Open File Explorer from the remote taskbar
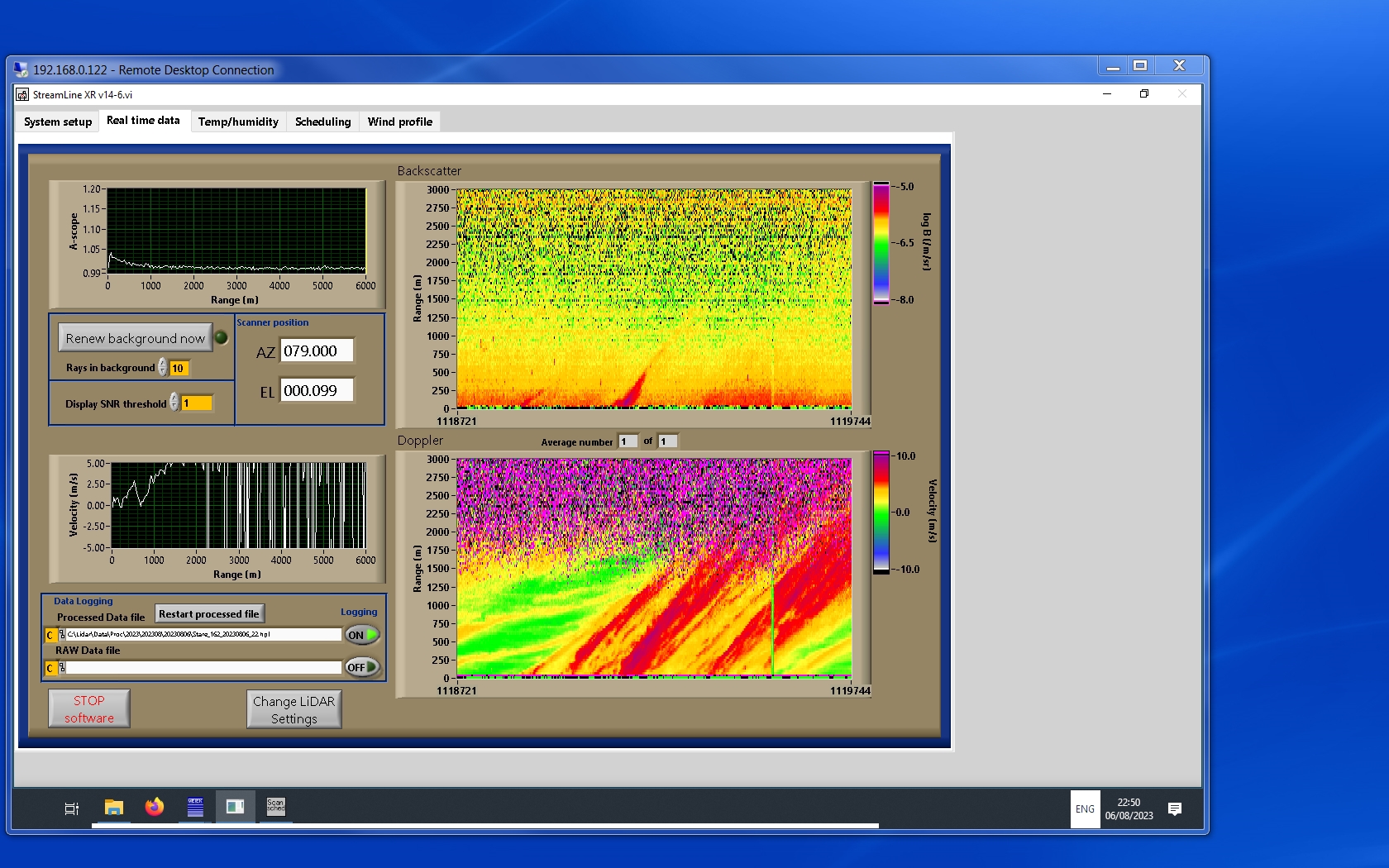Viewport: 1389px width, 868px height. point(114,808)
